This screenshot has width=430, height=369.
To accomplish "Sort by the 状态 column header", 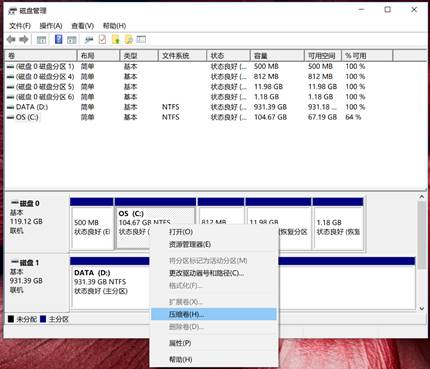I will tap(228, 56).
